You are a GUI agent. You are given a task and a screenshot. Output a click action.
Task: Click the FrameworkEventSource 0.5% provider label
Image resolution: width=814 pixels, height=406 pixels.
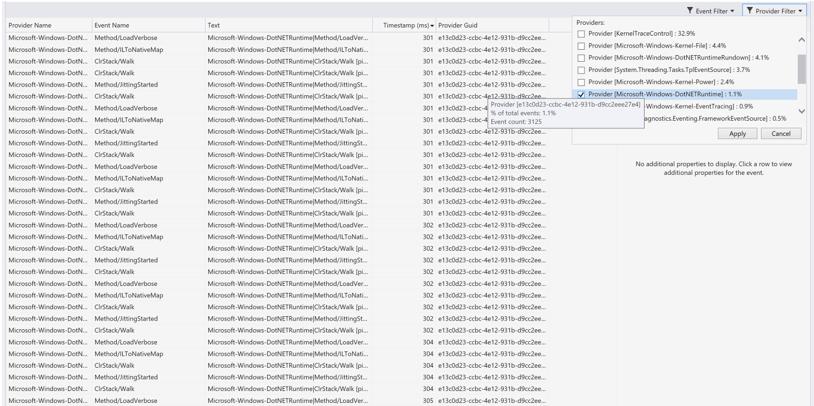715,118
